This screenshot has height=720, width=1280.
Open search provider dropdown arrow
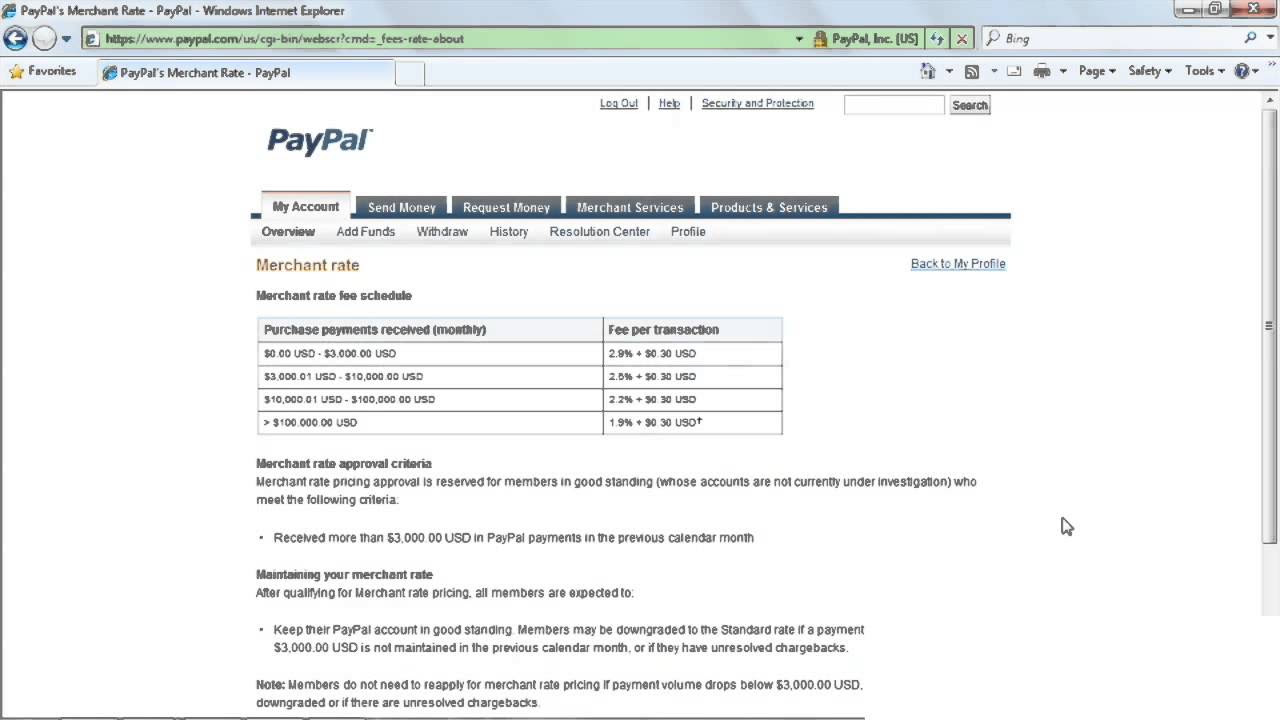pos(1270,39)
